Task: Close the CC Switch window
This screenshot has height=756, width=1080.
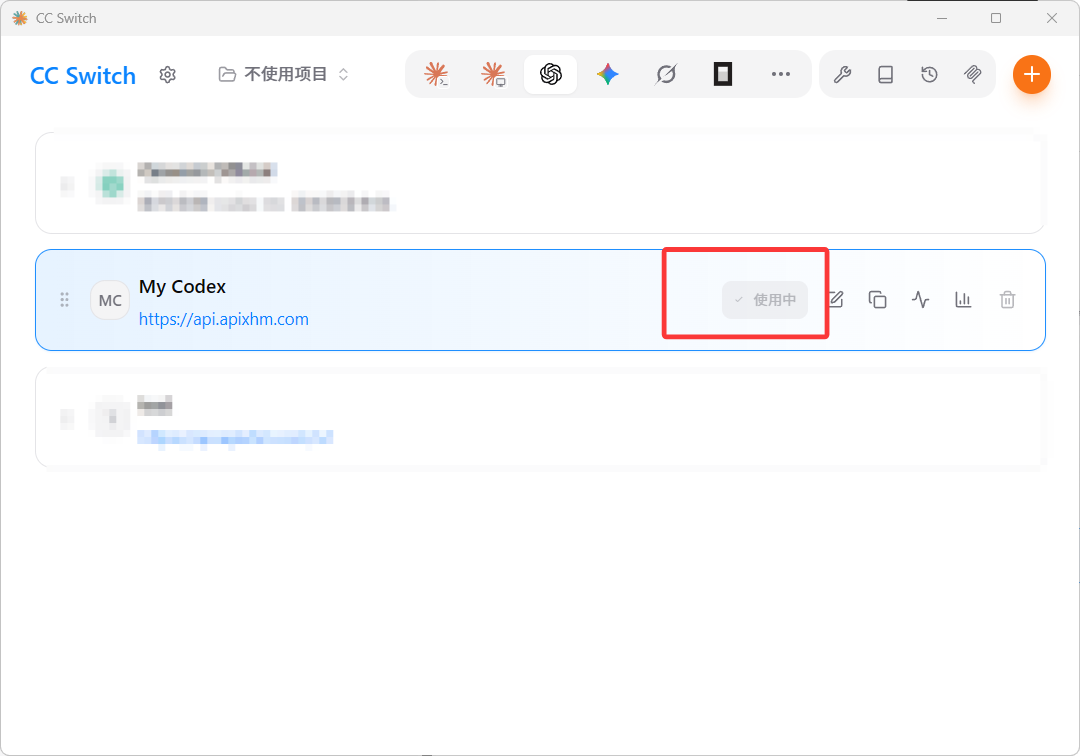Action: (x=1051, y=18)
